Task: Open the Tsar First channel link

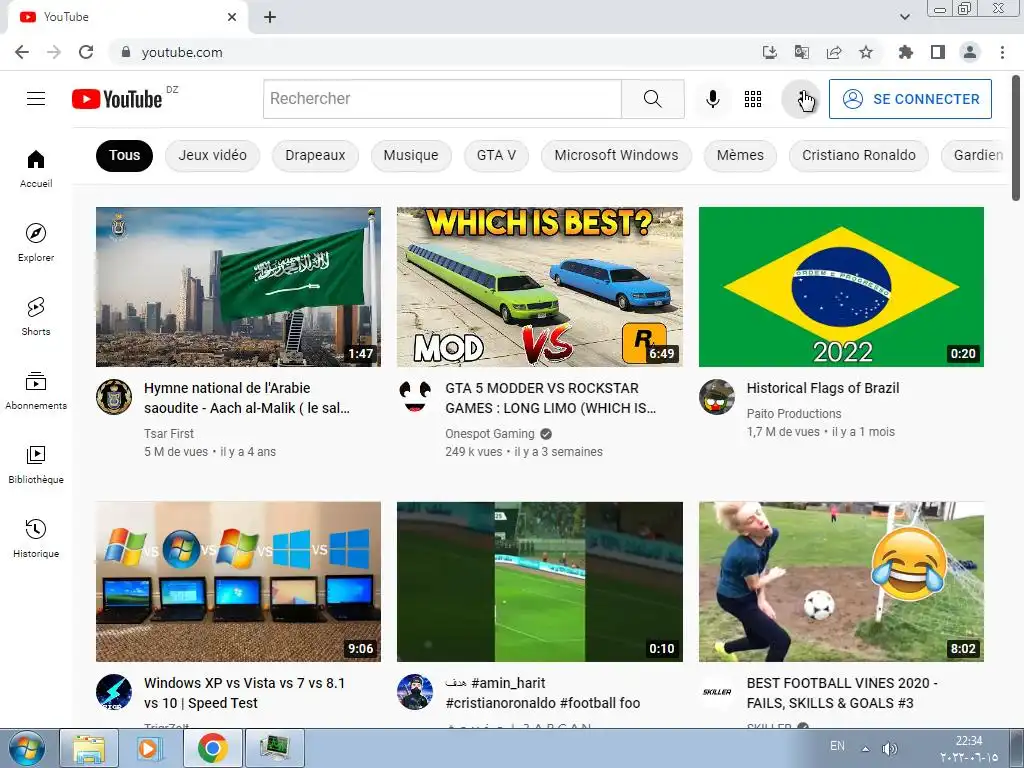Action: pyautogui.click(x=168, y=434)
